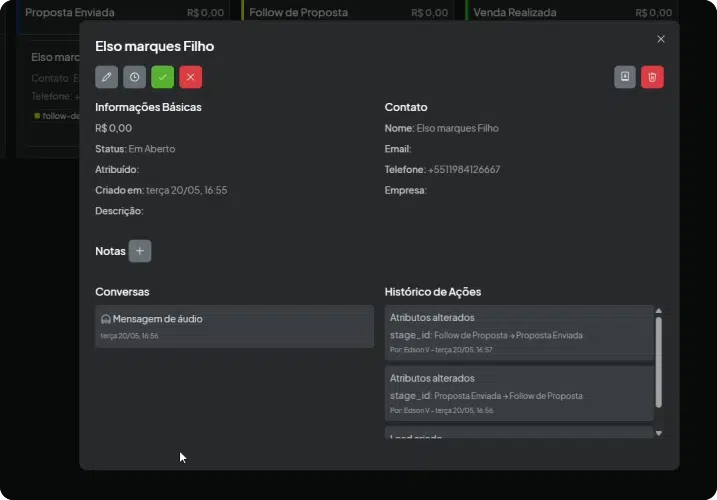This screenshot has width=717, height=500.
Task: Click the clock schedule icon button
Action: 134,77
